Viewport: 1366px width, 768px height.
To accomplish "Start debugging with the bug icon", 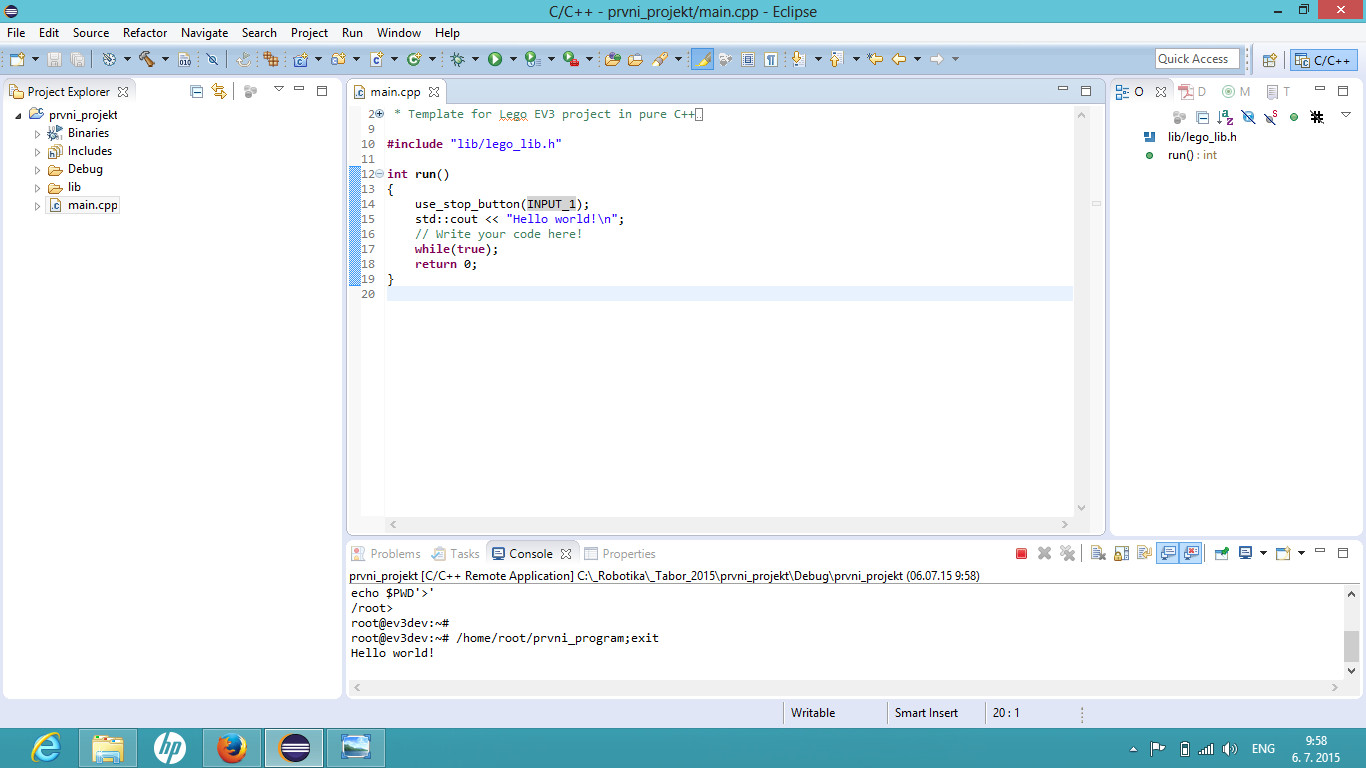I will point(457,60).
